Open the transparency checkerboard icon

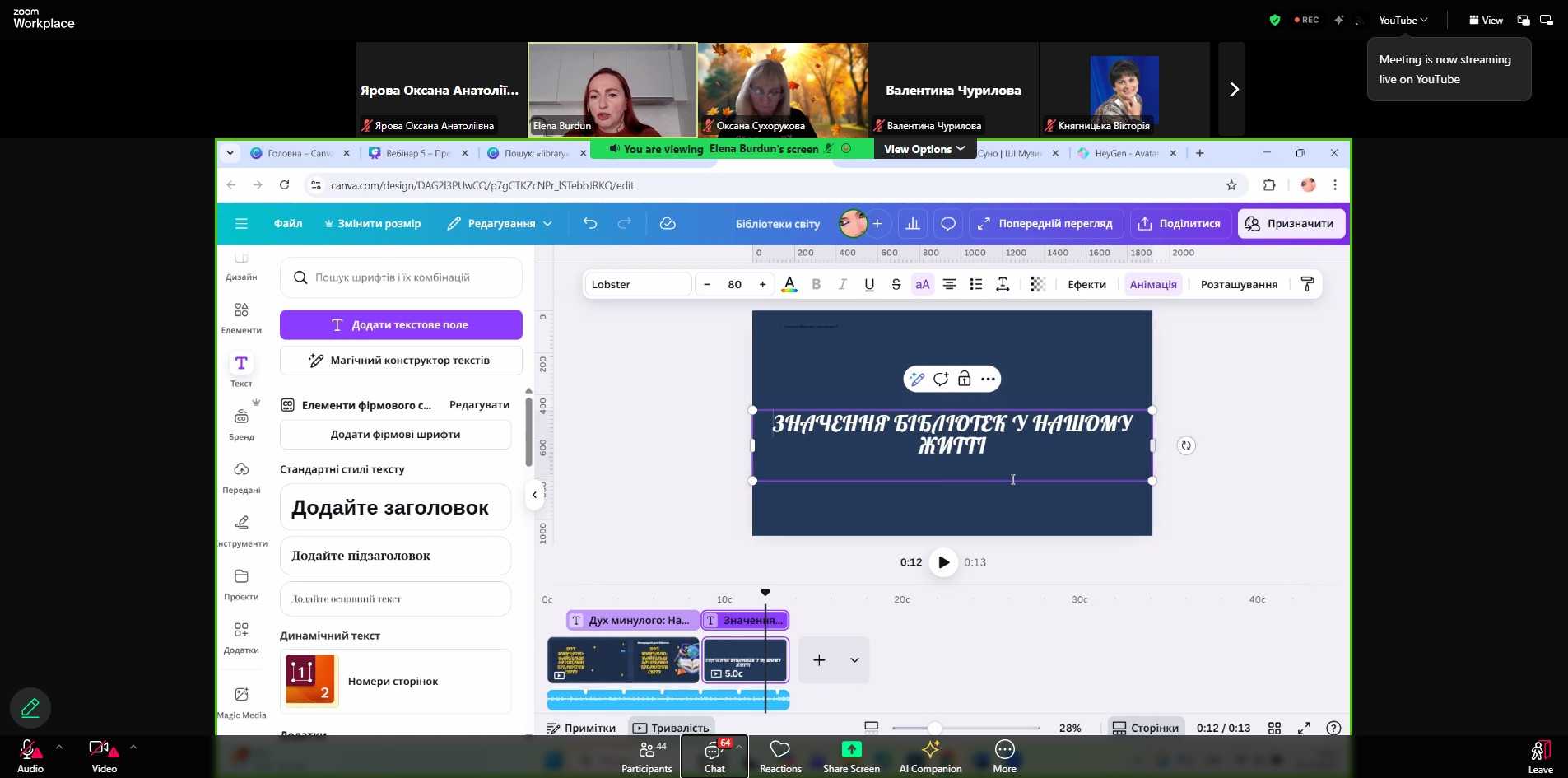1037,285
